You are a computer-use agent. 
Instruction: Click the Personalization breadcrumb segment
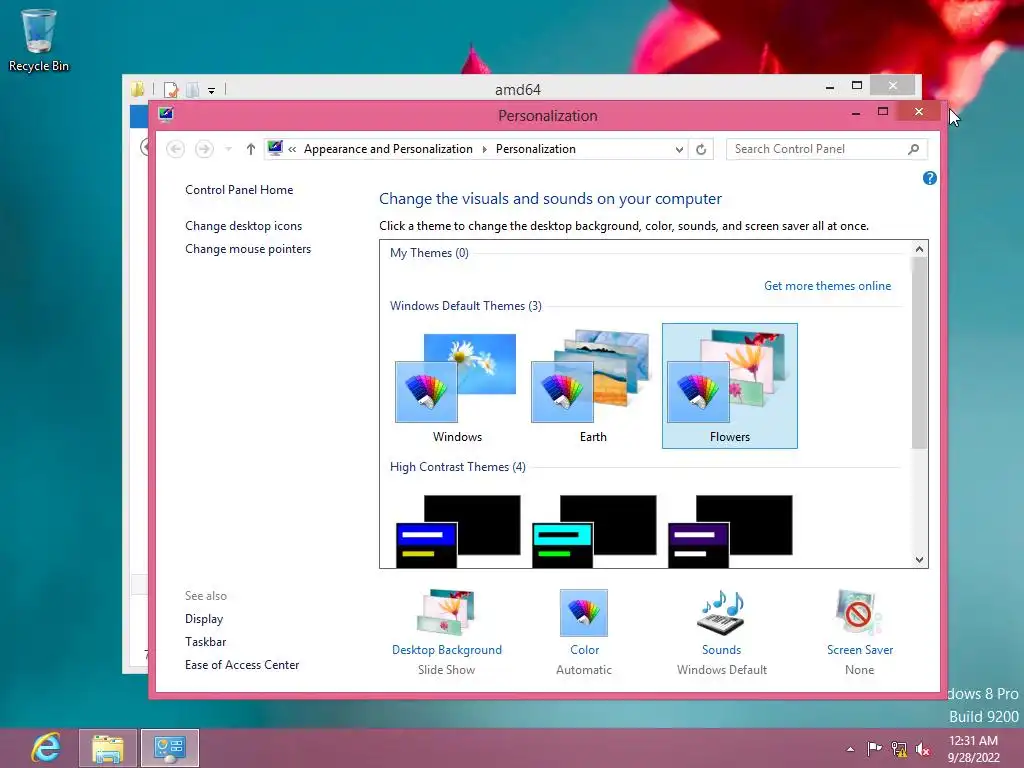[536, 149]
